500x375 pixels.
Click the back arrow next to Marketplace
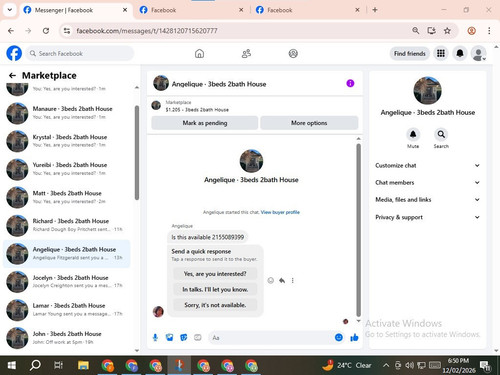pyautogui.click(x=12, y=76)
